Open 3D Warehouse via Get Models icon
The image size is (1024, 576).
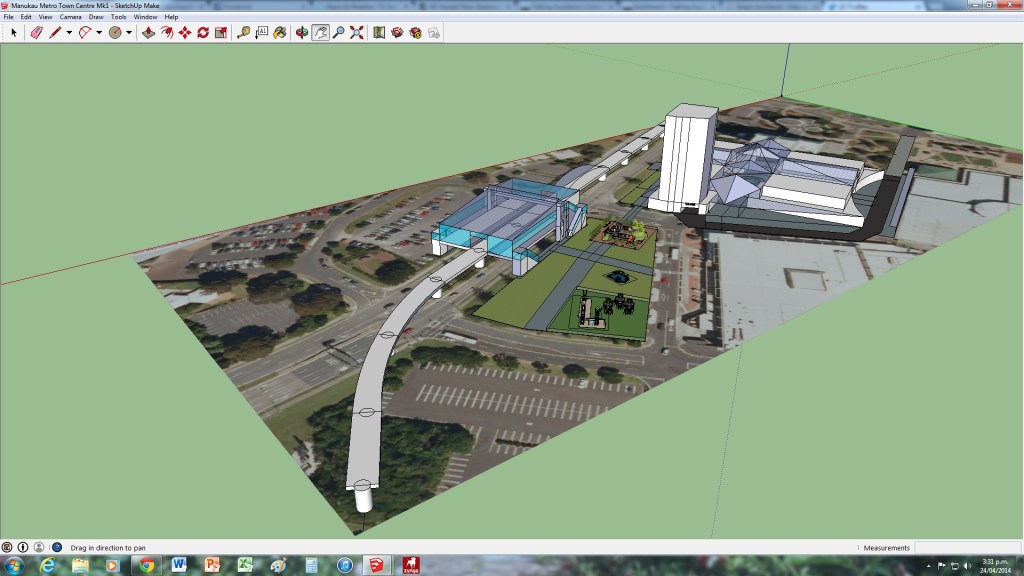(x=397, y=33)
